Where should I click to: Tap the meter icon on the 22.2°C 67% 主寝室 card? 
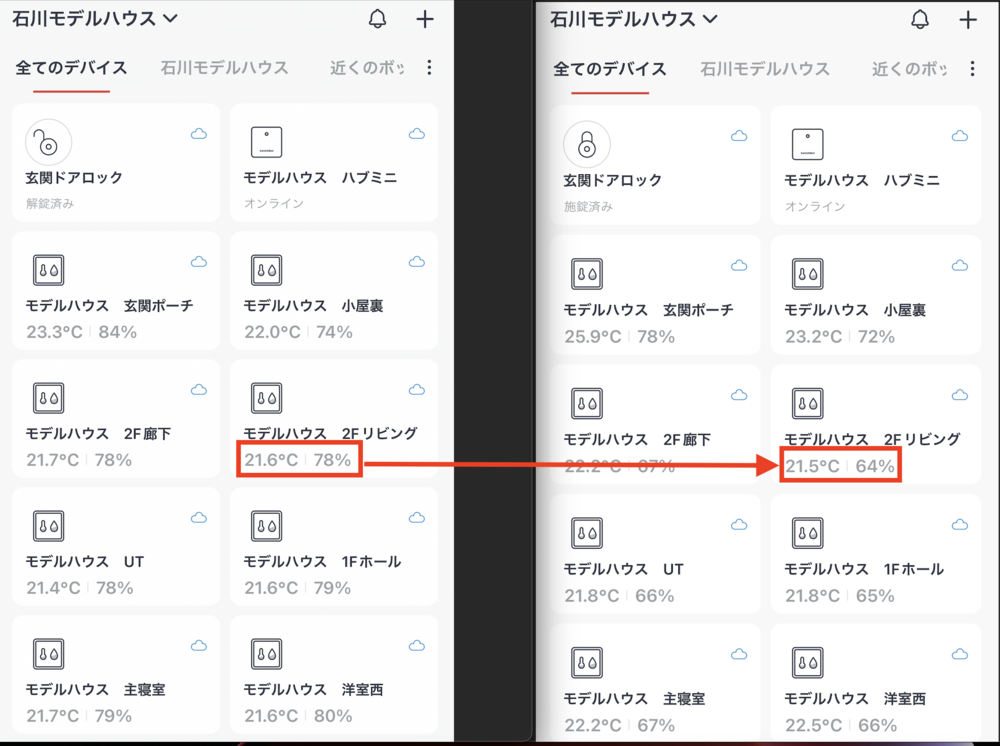click(587, 662)
